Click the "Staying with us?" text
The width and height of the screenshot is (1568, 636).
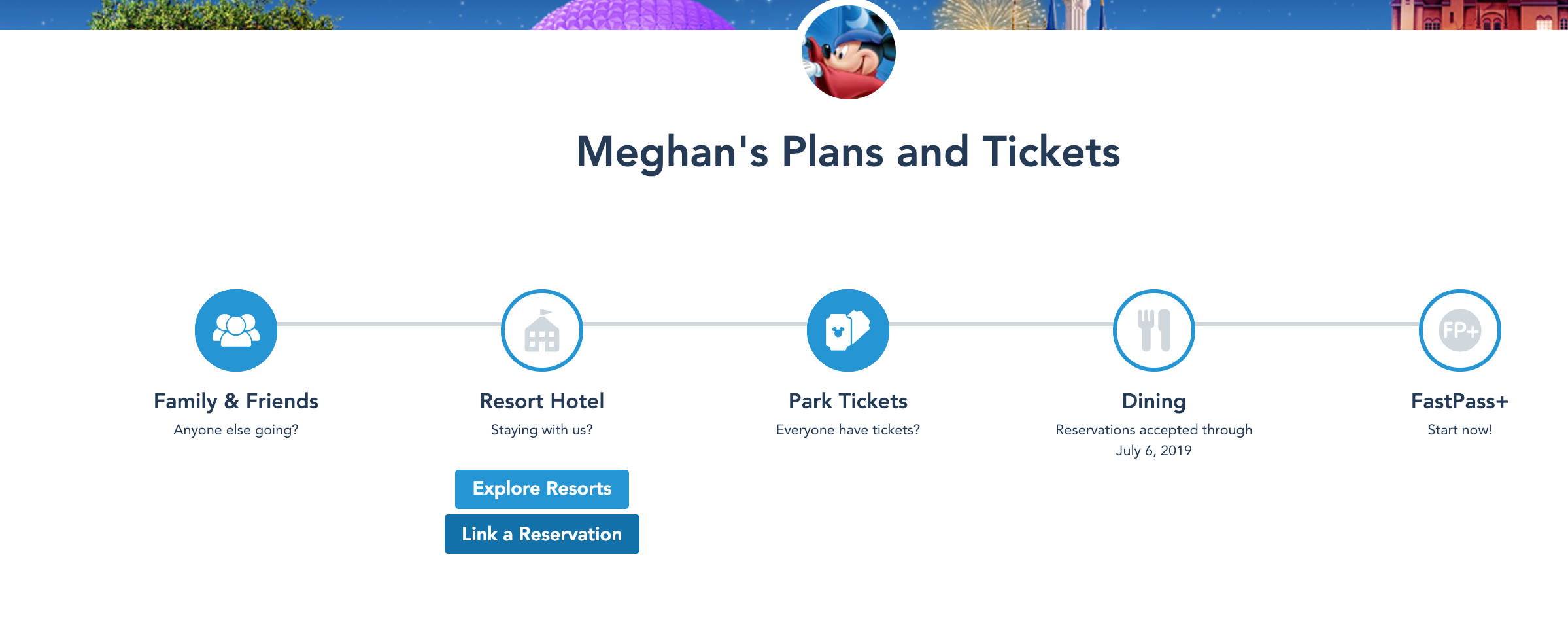point(541,430)
